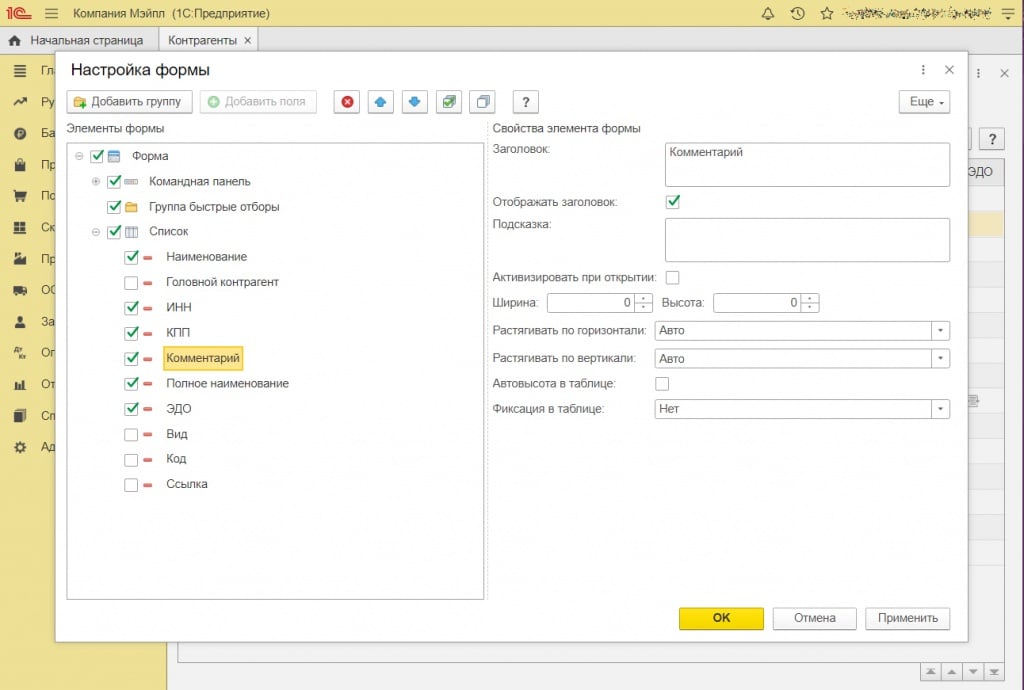Click the uncheck all elements icon
The image size is (1024, 690).
483,102
